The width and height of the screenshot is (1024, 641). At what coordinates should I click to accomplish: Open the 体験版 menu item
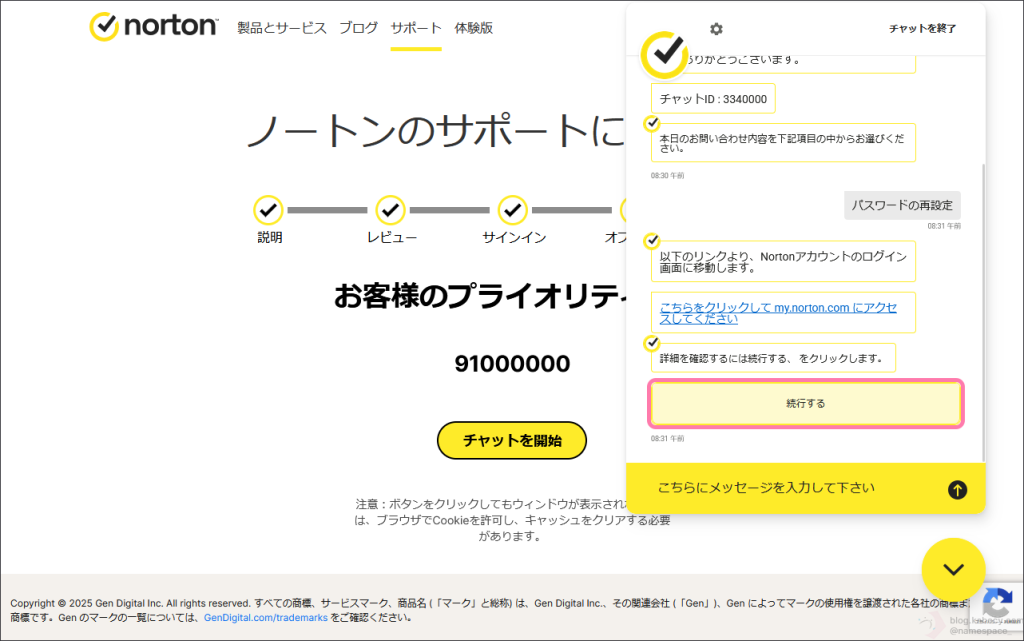pyautogui.click(x=473, y=28)
